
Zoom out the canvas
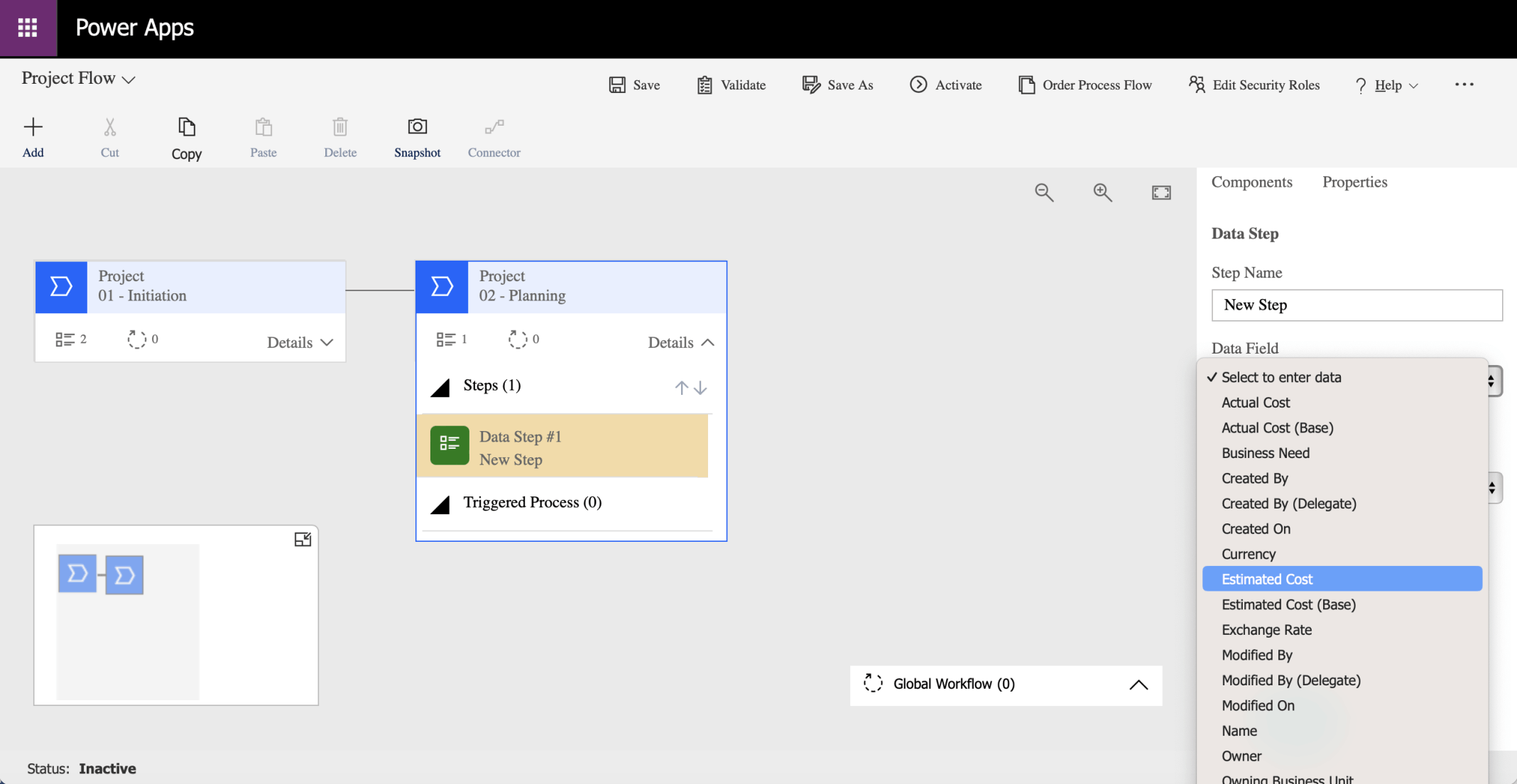click(1043, 192)
